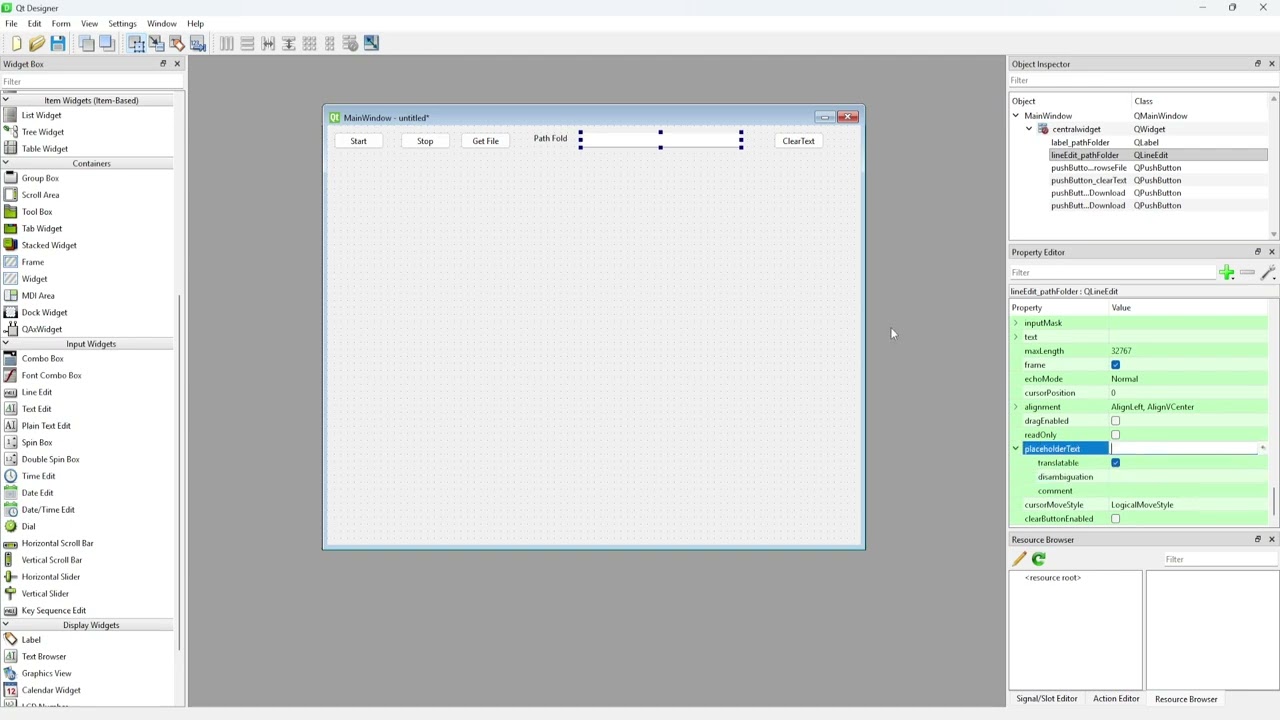Image resolution: width=1280 pixels, height=720 pixels.
Task: Enable the dragEnabled property checkbox
Action: tap(1115, 421)
